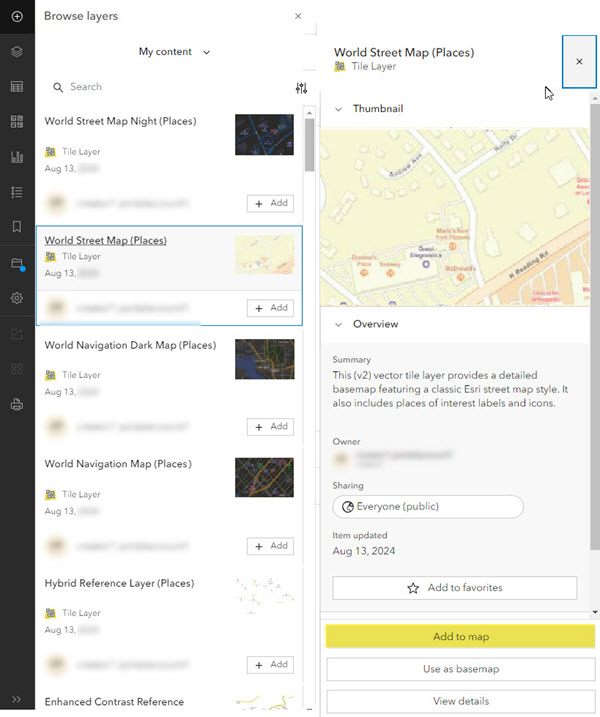Click the World Street Map Night thumbnail
600x717 pixels.
(x=264, y=135)
